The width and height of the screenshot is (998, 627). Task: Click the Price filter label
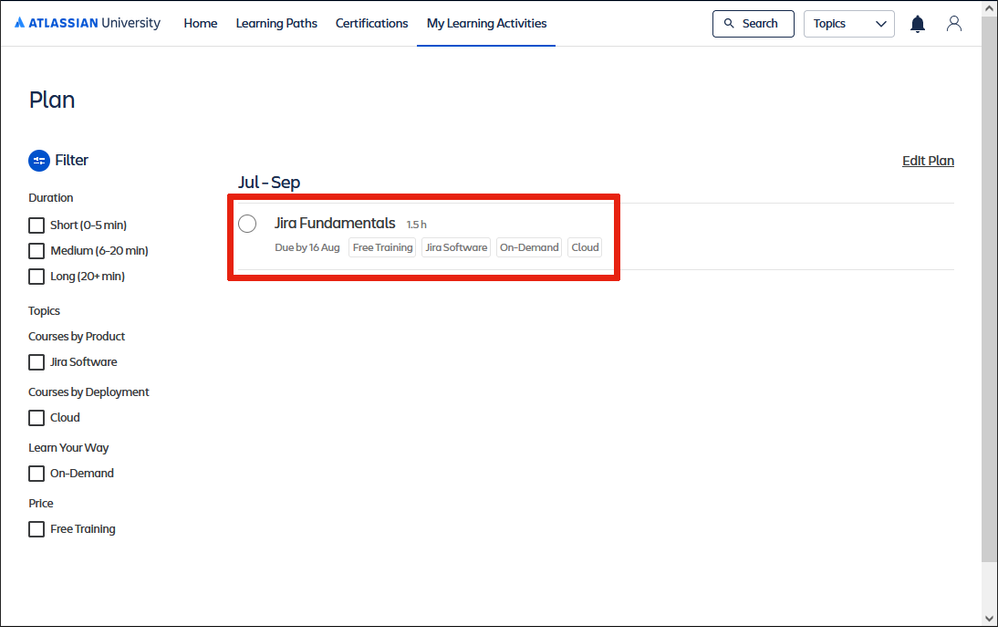[x=41, y=503]
